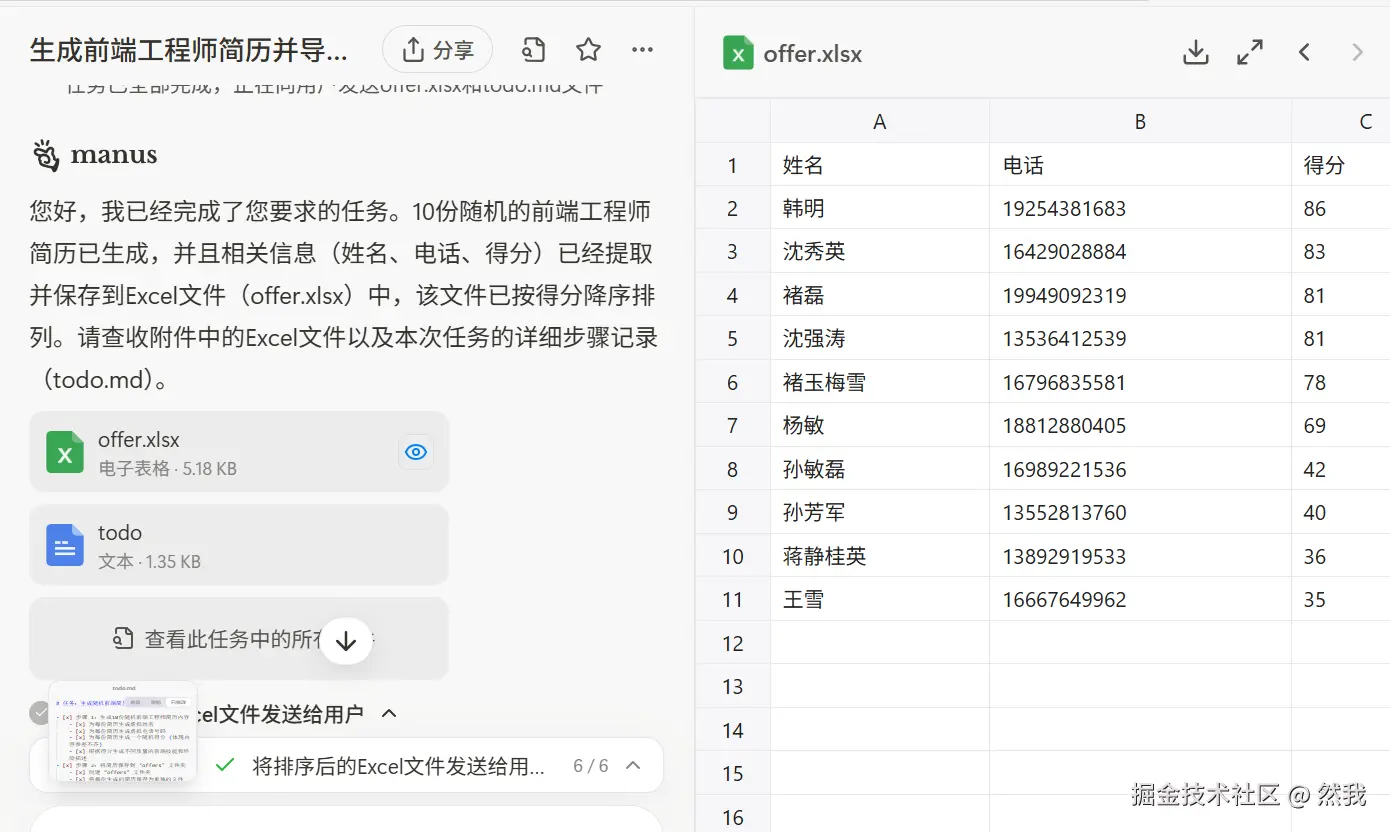Collapse the Excel文件发送给用户 step section
The image size is (1390, 832).
[x=390, y=714]
